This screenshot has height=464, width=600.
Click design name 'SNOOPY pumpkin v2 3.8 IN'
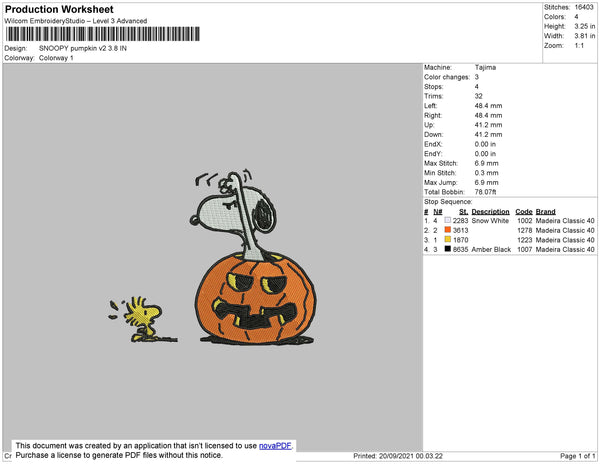click(x=83, y=49)
